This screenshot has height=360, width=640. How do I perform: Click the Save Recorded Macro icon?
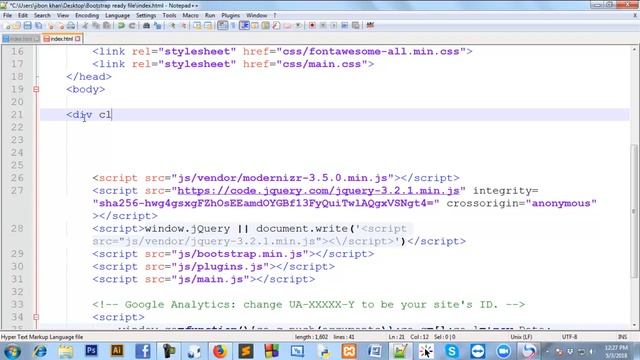pyautogui.click(x=356, y=26)
